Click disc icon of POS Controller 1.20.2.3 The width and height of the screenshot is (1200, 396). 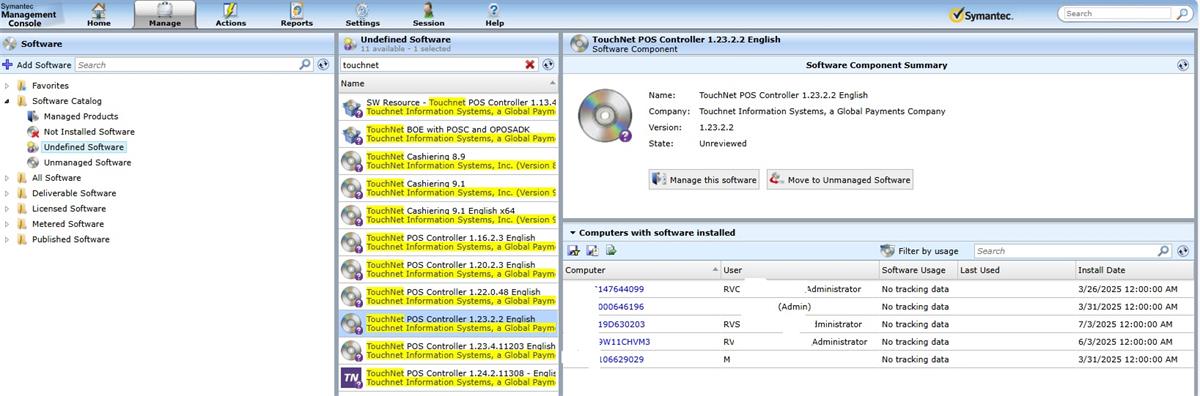tap(351, 269)
